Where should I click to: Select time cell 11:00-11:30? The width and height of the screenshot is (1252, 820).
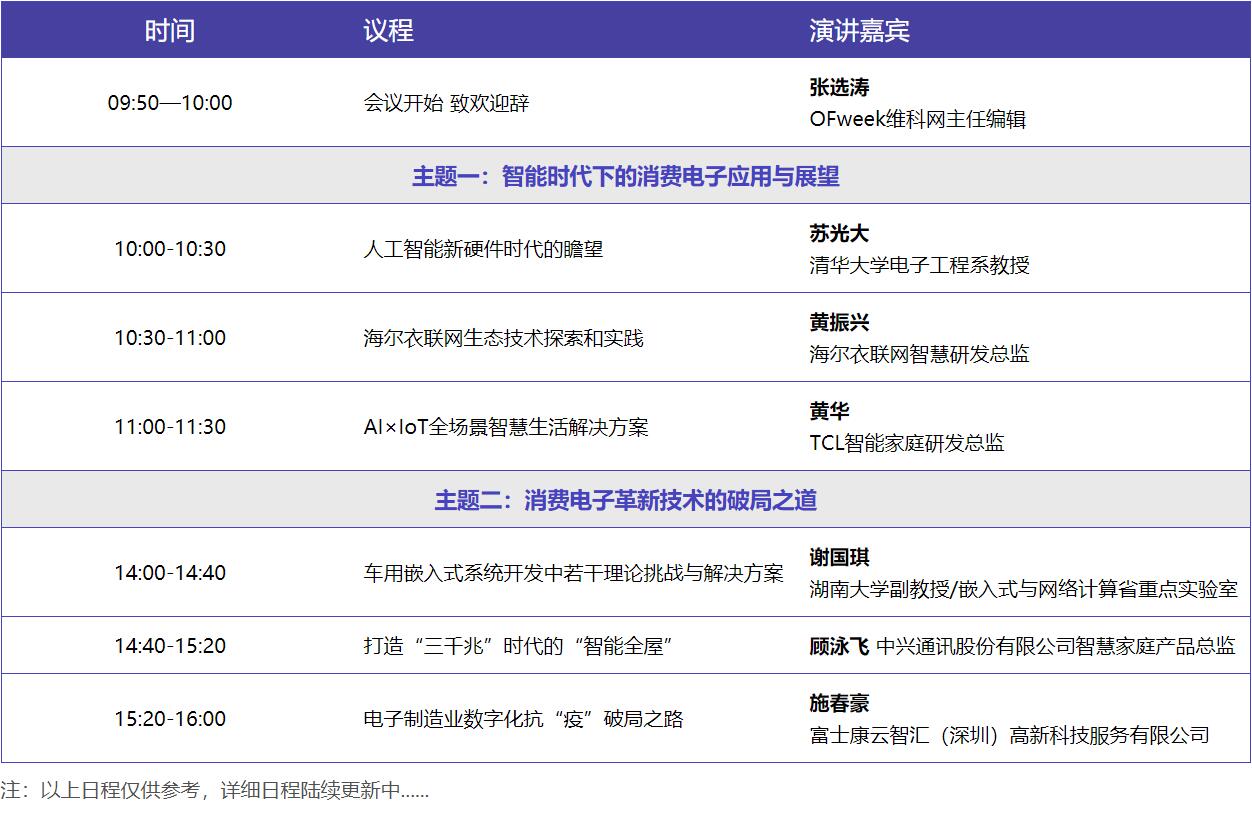tap(170, 427)
